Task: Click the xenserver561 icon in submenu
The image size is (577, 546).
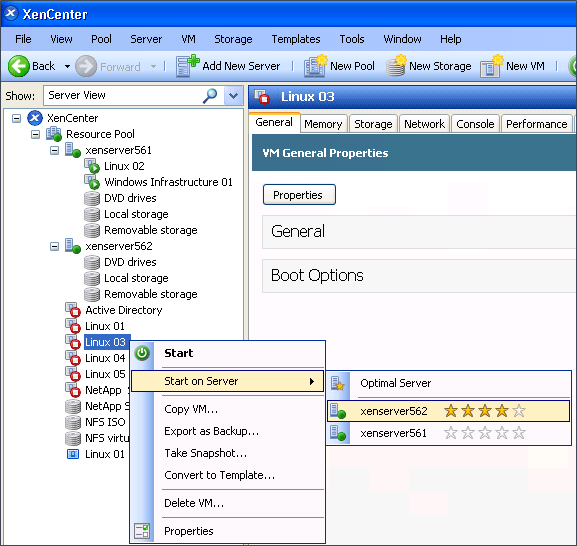Action: point(338,433)
